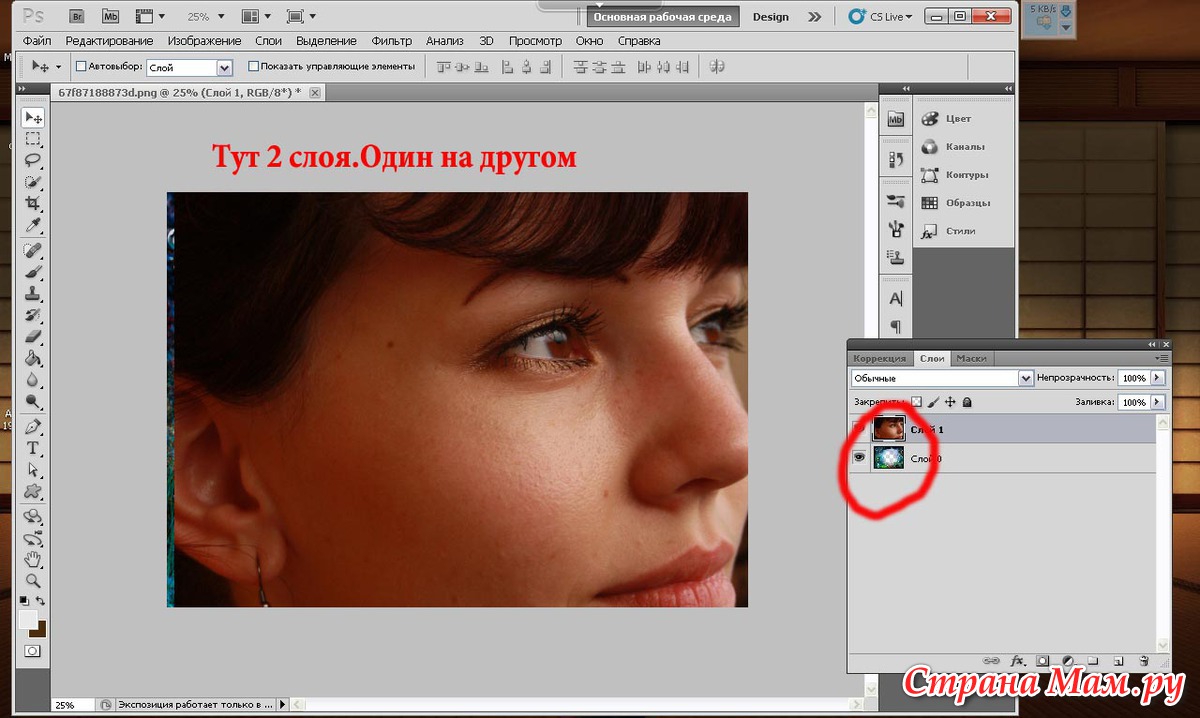The image size is (1200, 718).
Task: Click the foreground color swatch
Action: click(28, 619)
